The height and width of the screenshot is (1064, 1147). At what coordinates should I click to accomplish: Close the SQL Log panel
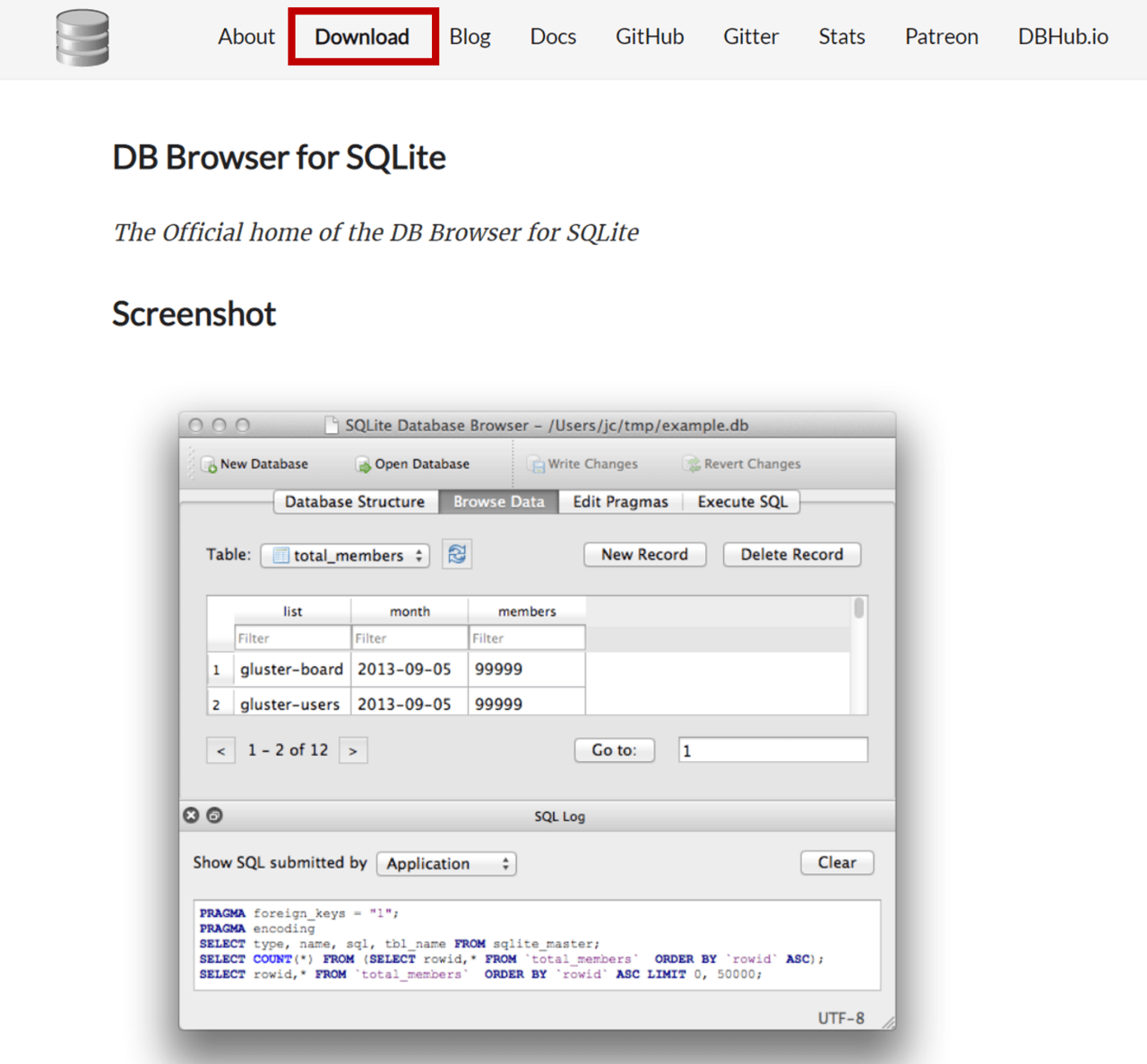(x=191, y=815)
